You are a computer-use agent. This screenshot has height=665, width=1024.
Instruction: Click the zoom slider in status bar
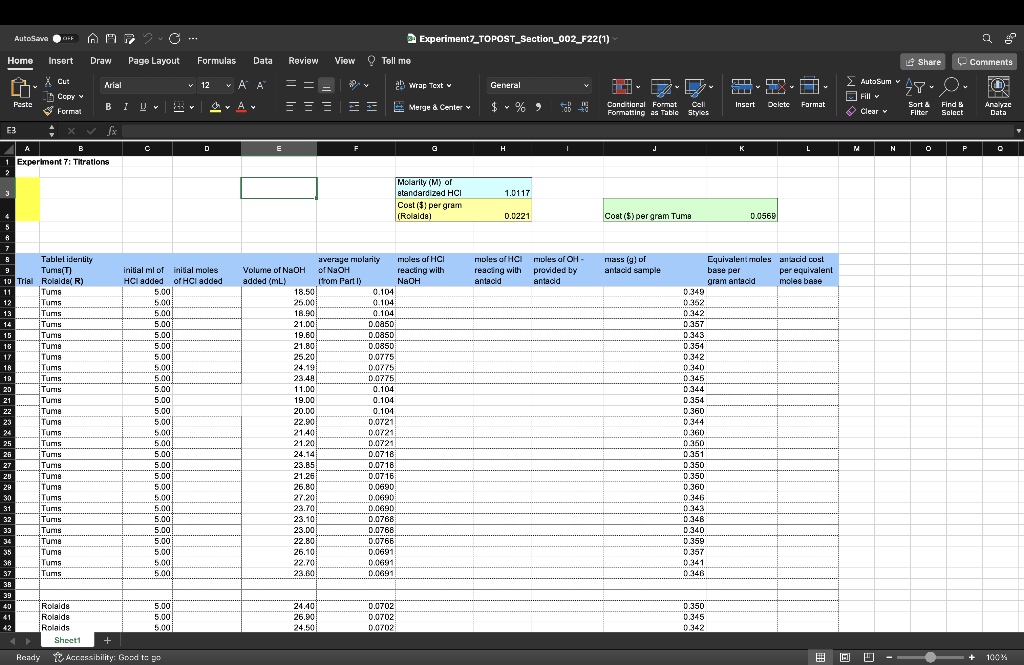click(x=931, y=657)
